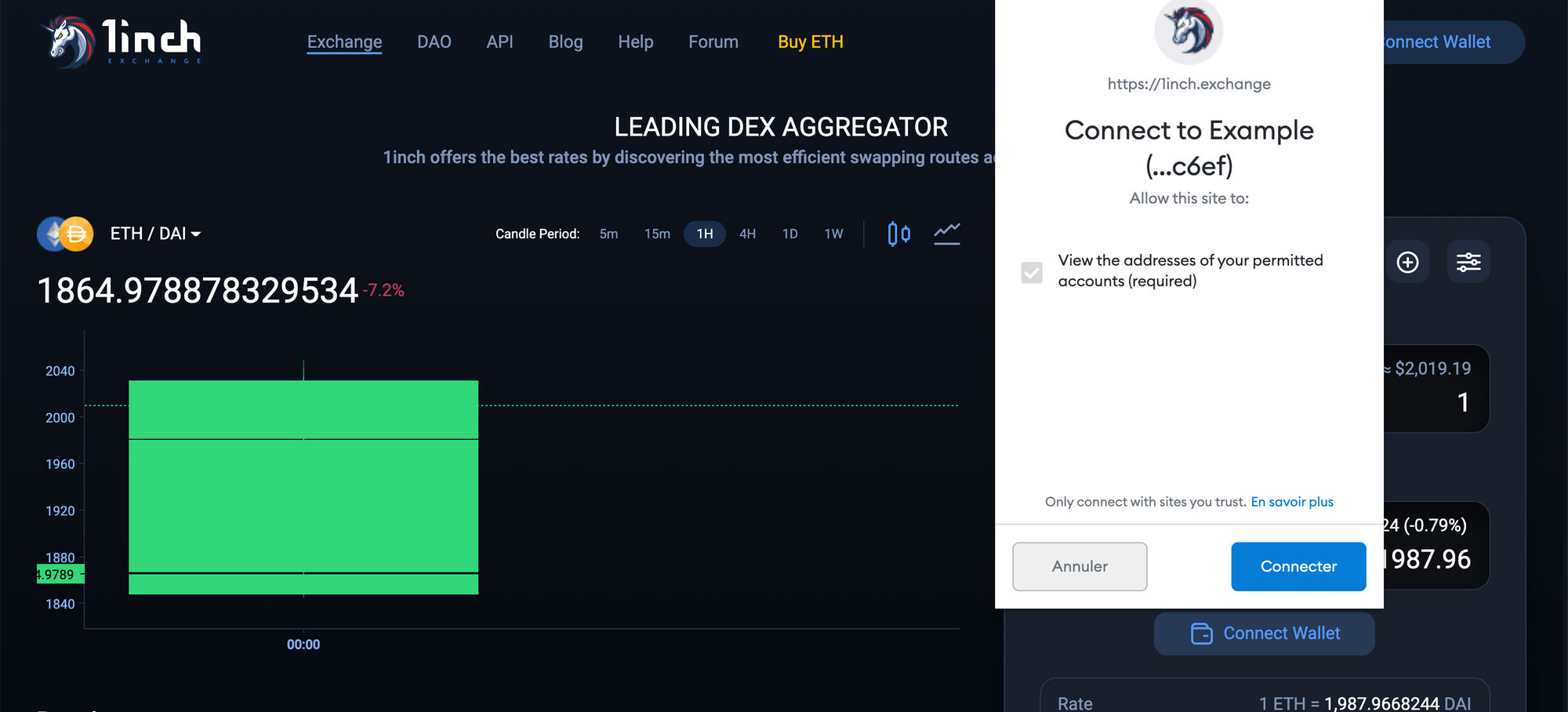1568x712 pixels.
Task: Expand the ETH / DAI pair dropdown
Action: click(156, 234)
